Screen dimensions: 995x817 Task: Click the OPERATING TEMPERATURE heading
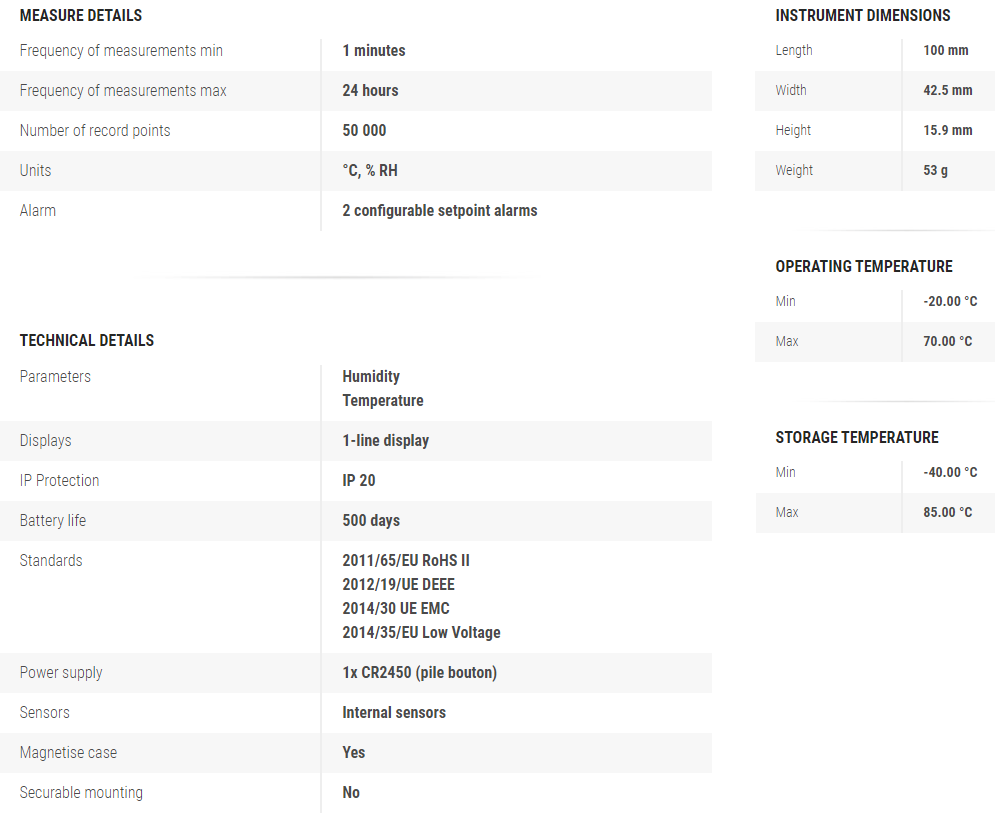tap(864, 267)
